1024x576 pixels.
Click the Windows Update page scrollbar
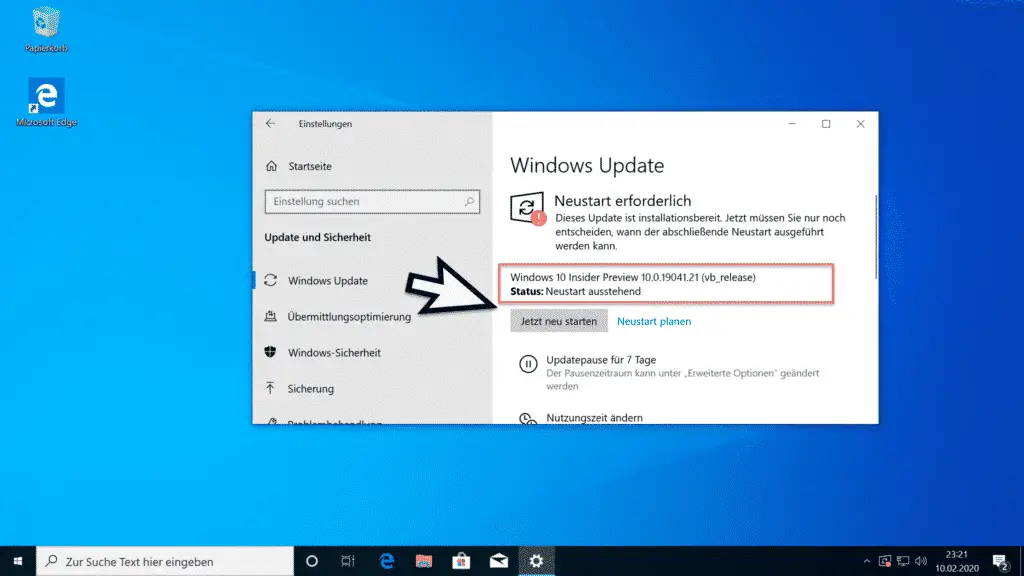(876, 236)
